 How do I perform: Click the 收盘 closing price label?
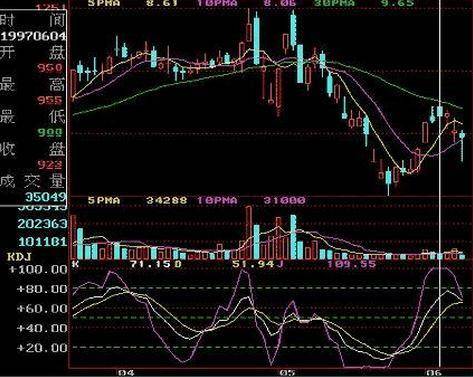click(32, 149)
